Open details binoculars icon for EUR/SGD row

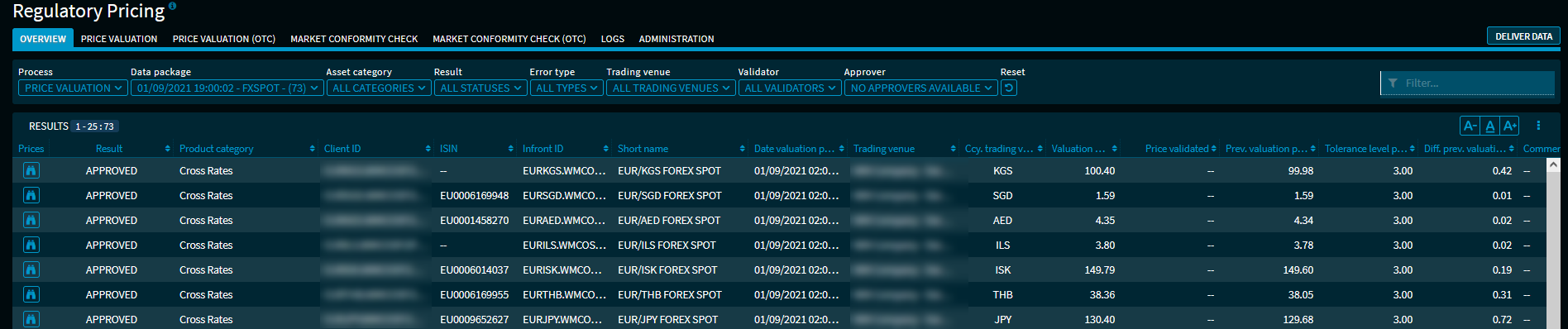point(31,195)
